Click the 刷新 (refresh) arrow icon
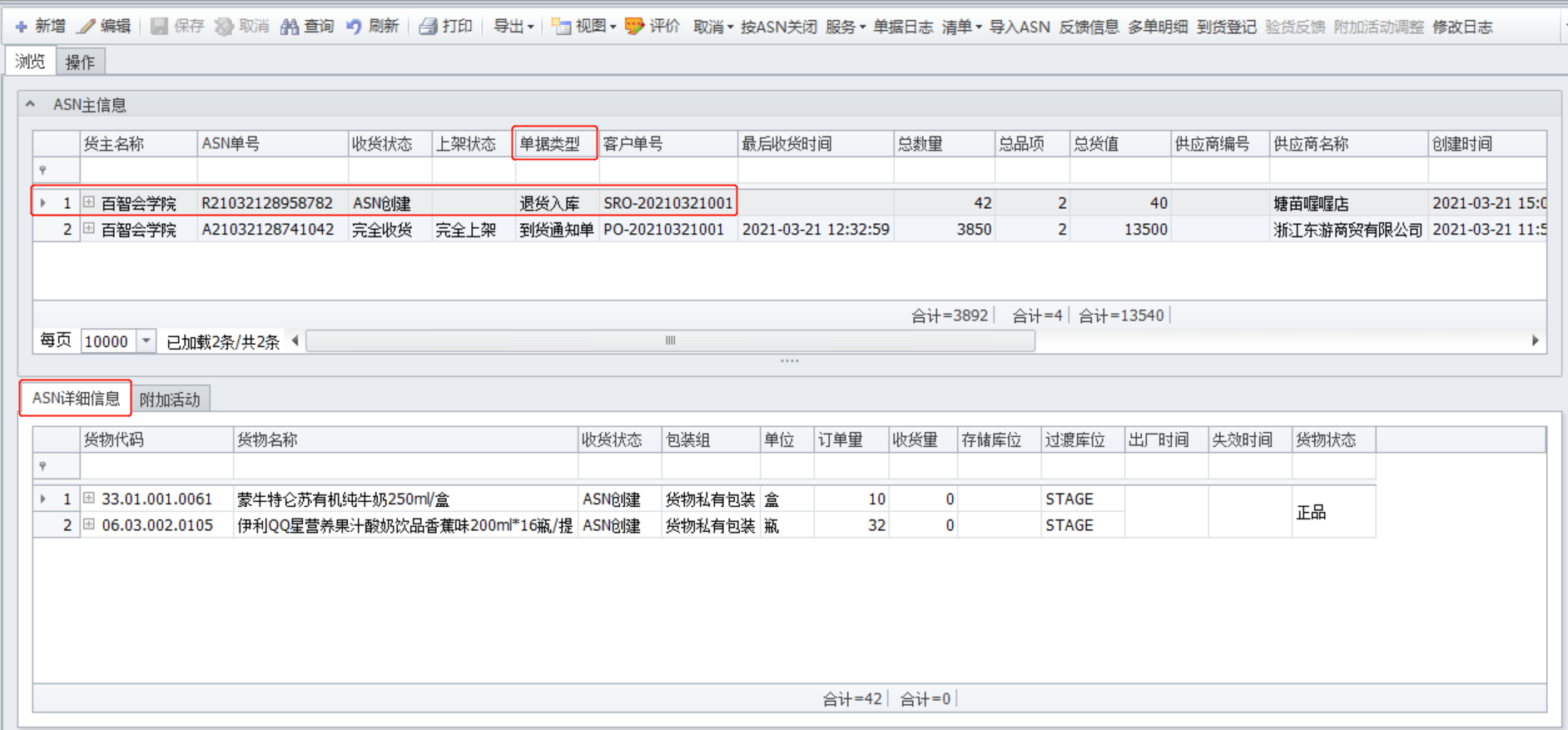 [x=354, y=27]
